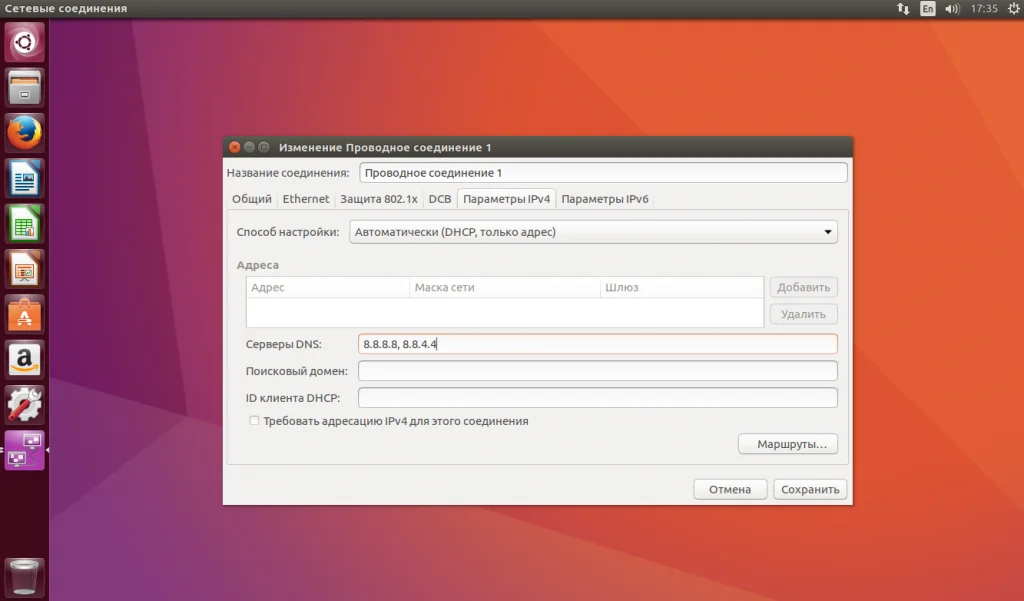Click the Серверы DNS input field
This screenshot has width=1024, height=601.
click(x=597, y=344)
